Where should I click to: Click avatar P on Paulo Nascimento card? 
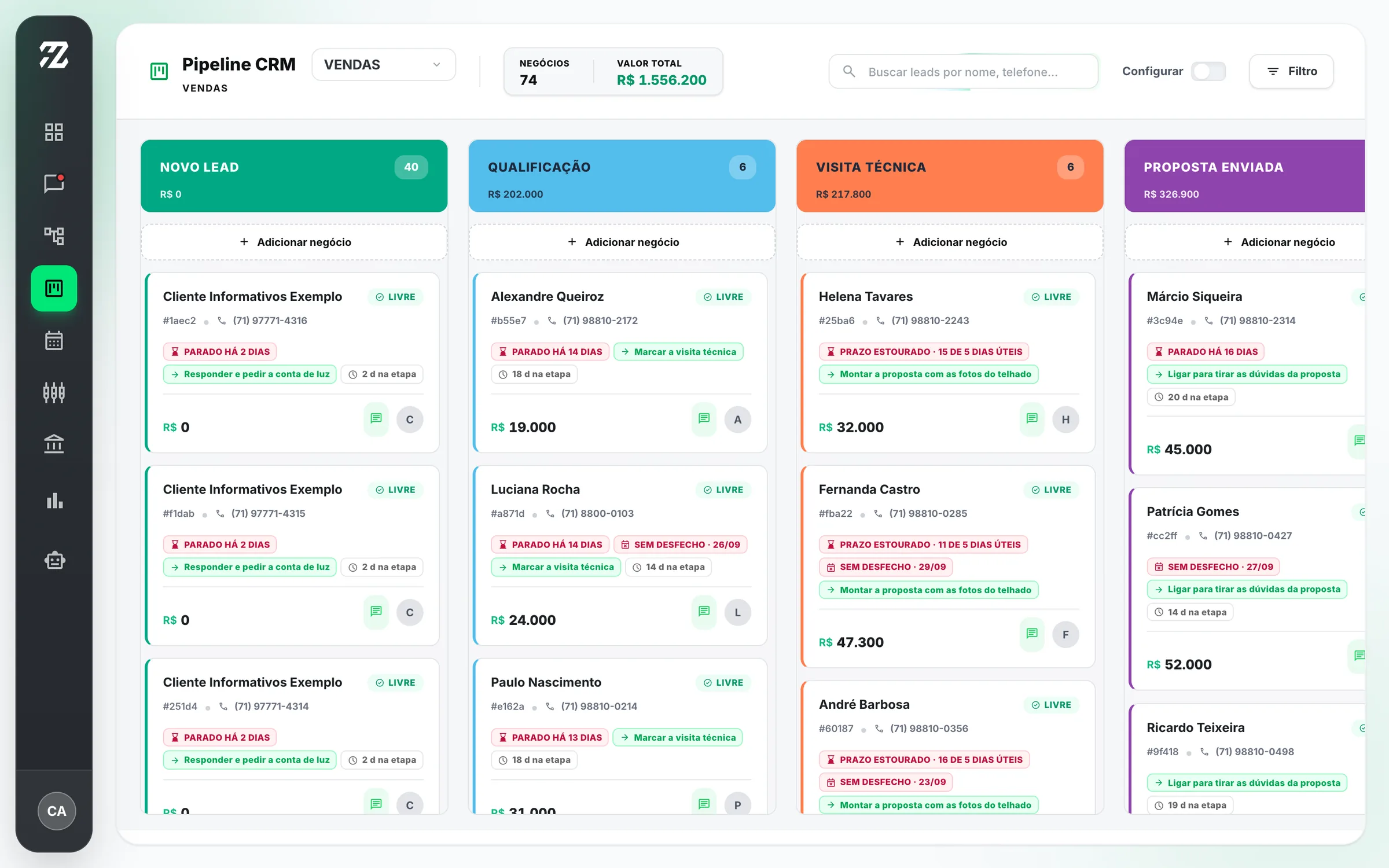click(738, 804)
